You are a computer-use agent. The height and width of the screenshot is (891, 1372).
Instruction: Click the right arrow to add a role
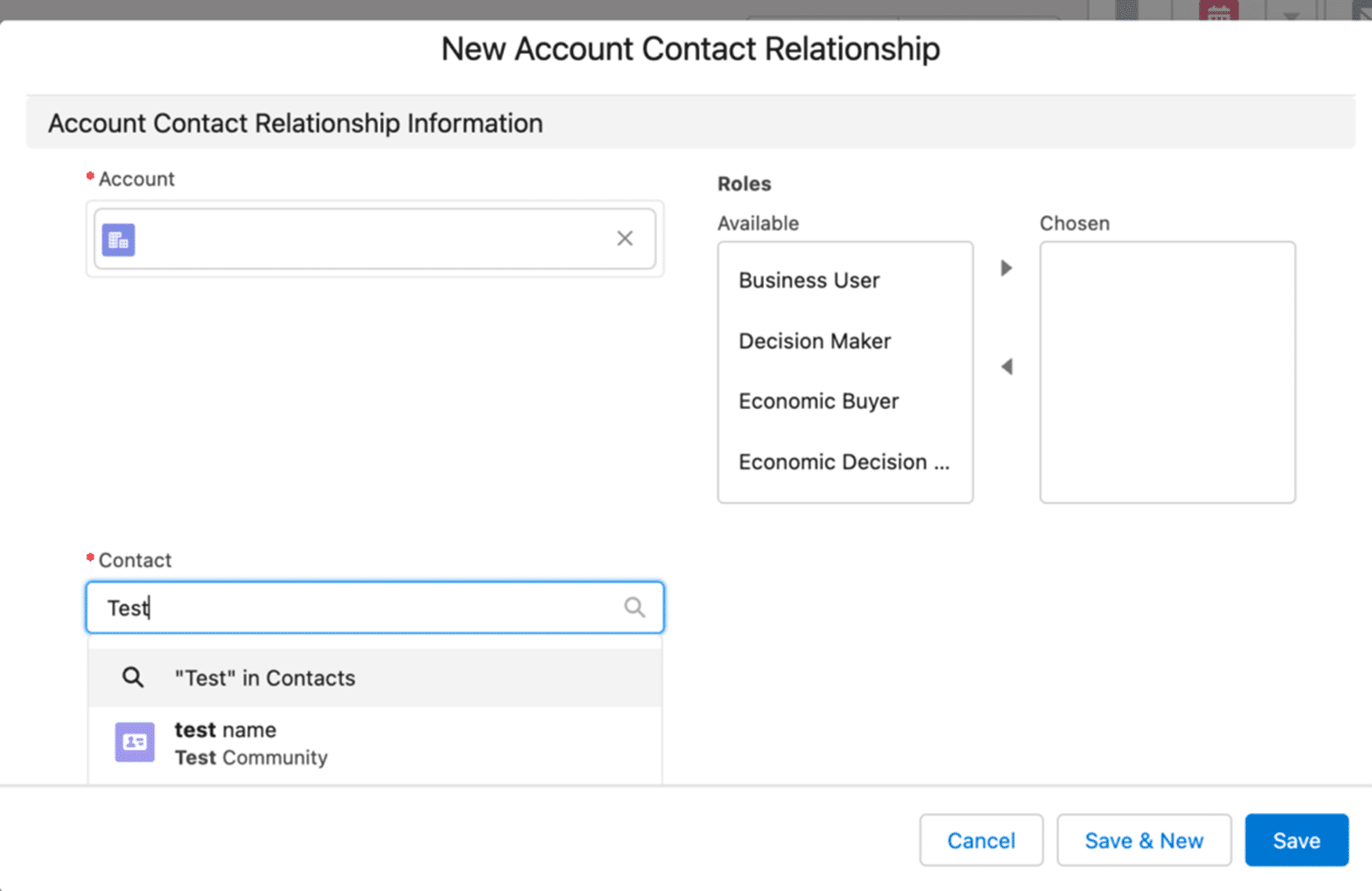(1007, 268)
